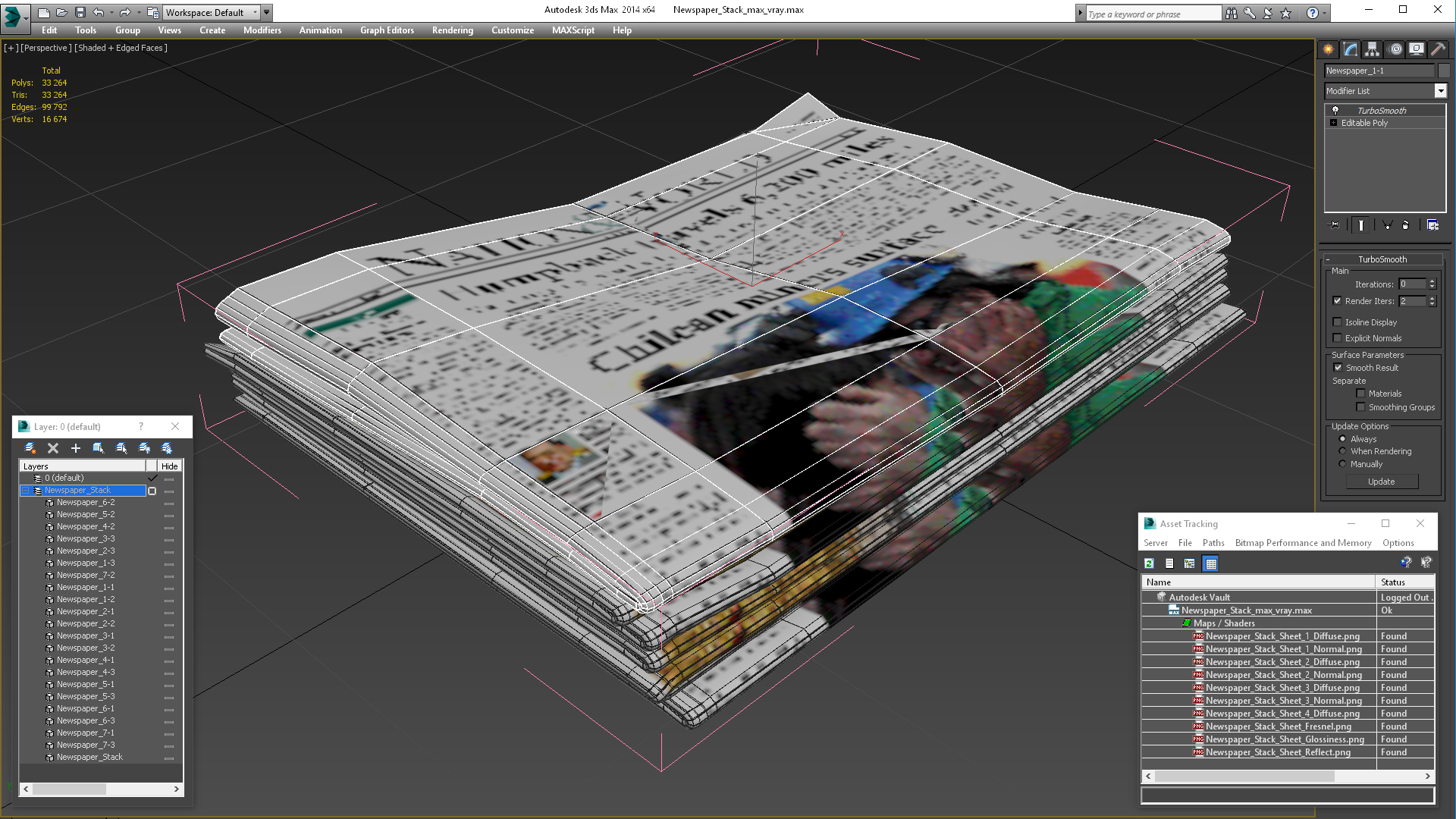This screenshot has height=819, width=1456.
Task: Click Shaded + Edged Faces viewport label
Action: pyautogui.click(x=121, y=48)
